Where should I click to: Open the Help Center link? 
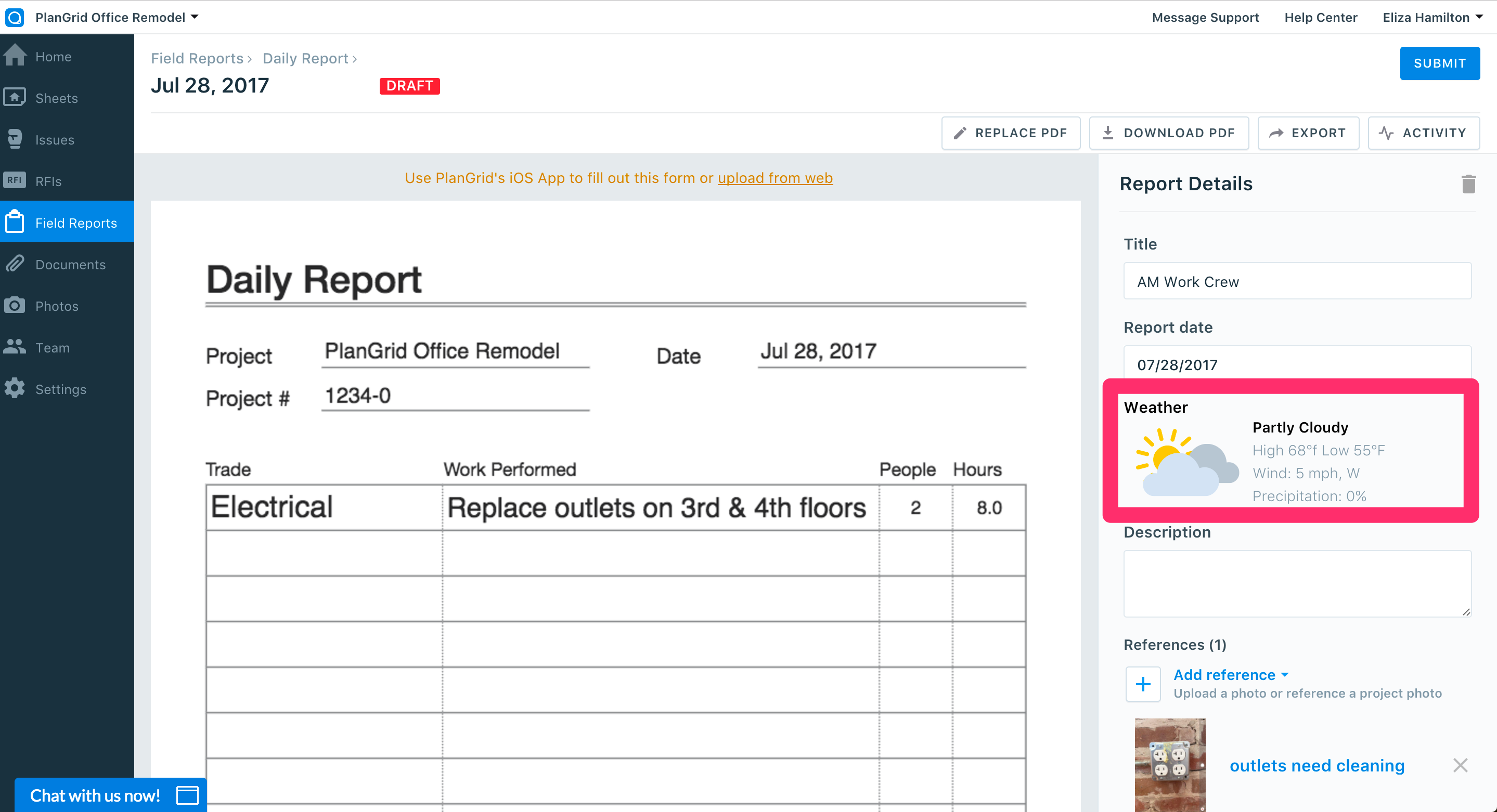[x=1320, y=18]
